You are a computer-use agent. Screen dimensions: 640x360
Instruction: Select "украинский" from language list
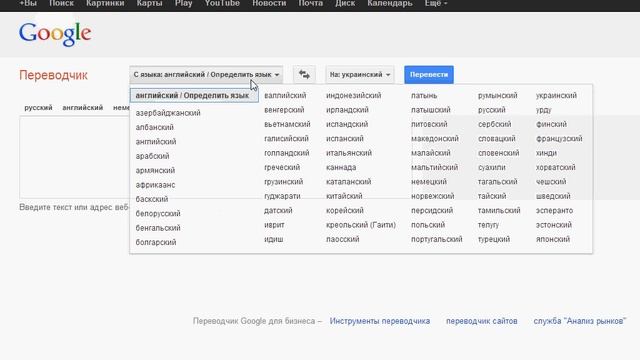click(x=556, y=96)
